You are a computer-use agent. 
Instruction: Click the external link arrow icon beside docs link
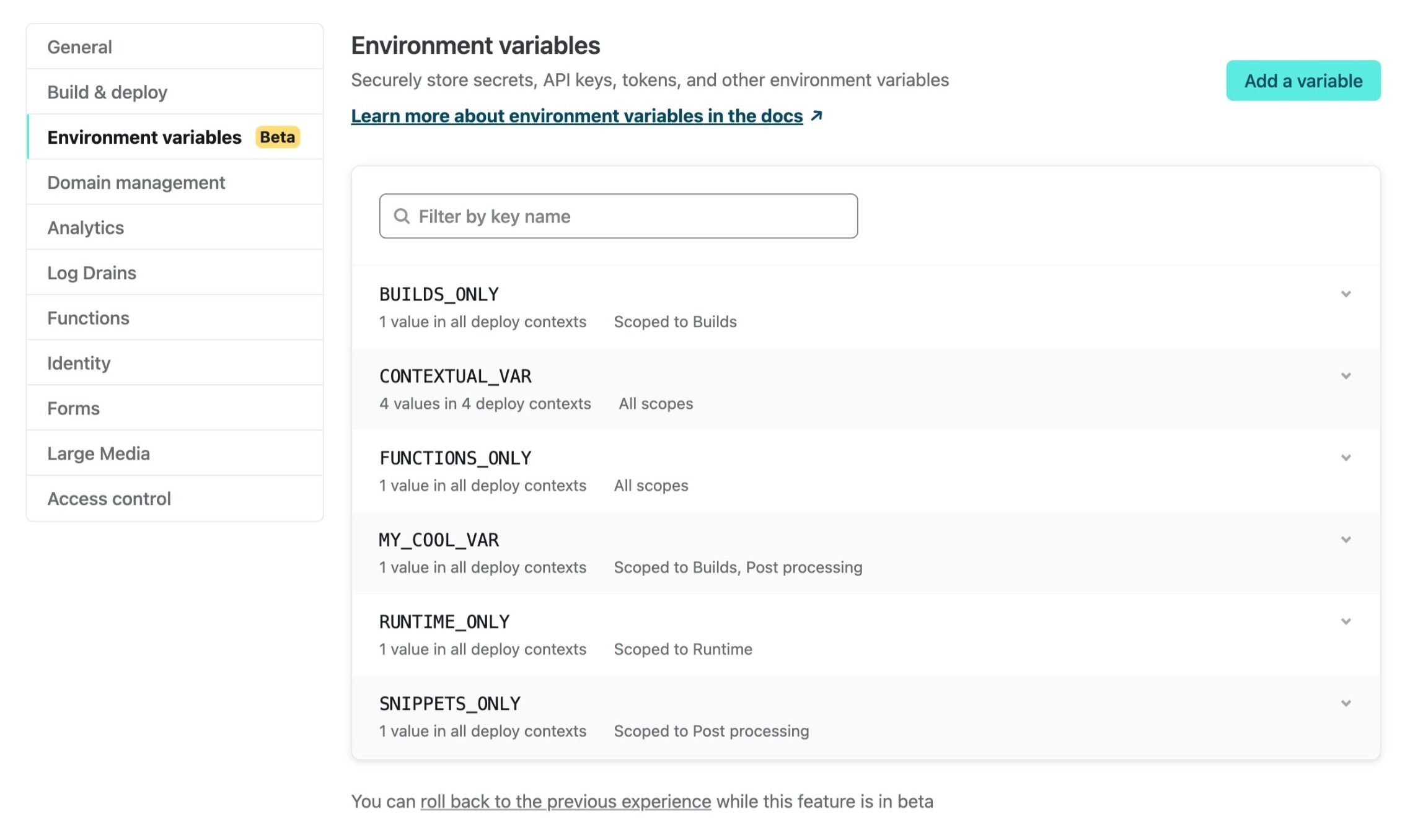click(x=817, y=116)
